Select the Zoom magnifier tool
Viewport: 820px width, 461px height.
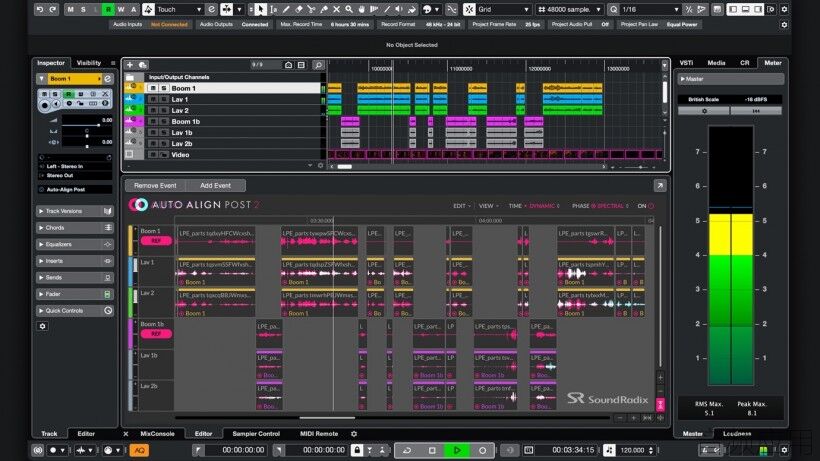(x=349, y=9)
